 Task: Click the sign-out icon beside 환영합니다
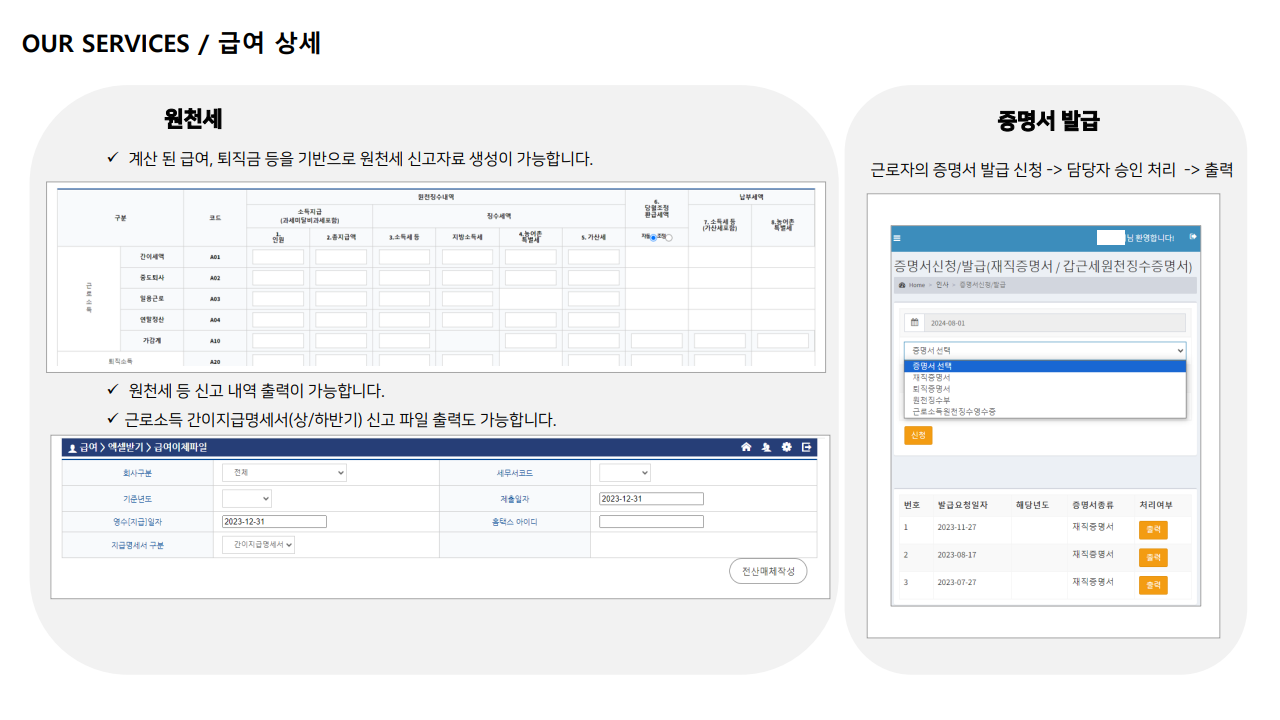[1194, 237]
